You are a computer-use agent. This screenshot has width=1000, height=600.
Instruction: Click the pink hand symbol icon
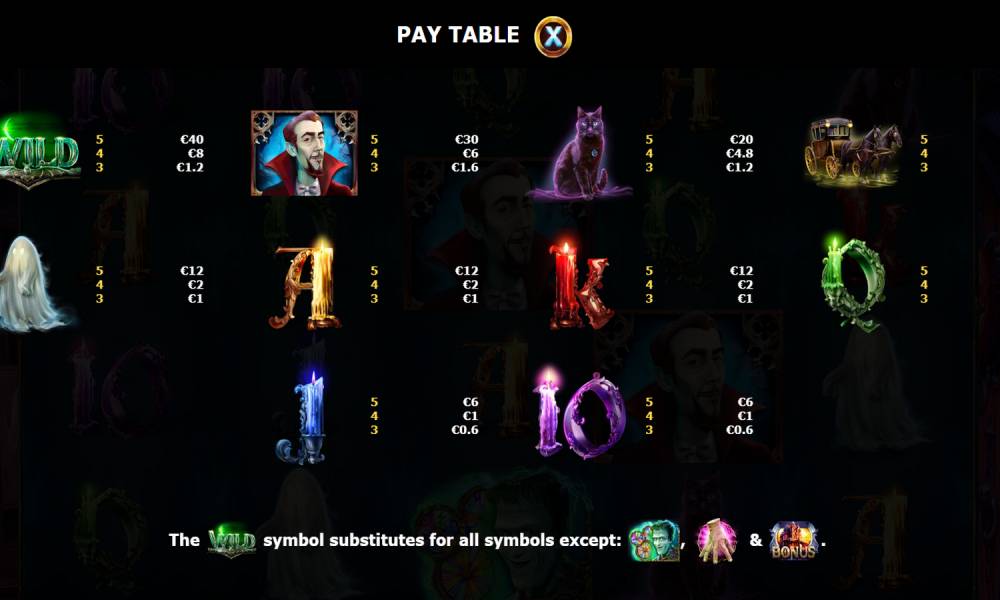click(x=717, y=540)
